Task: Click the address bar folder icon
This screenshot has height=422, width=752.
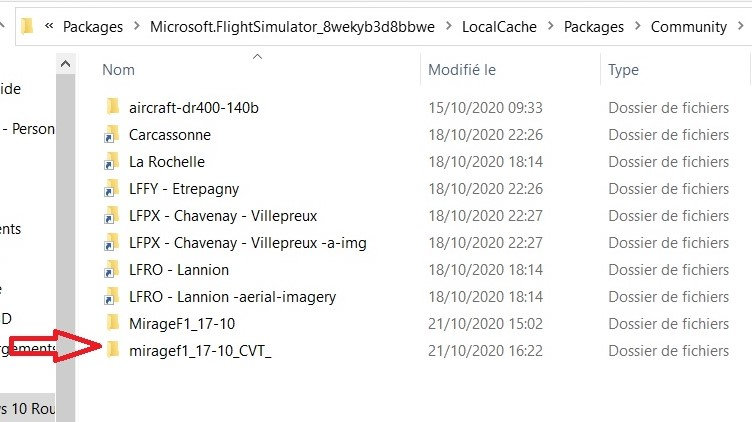Action: tap(26, 27)
